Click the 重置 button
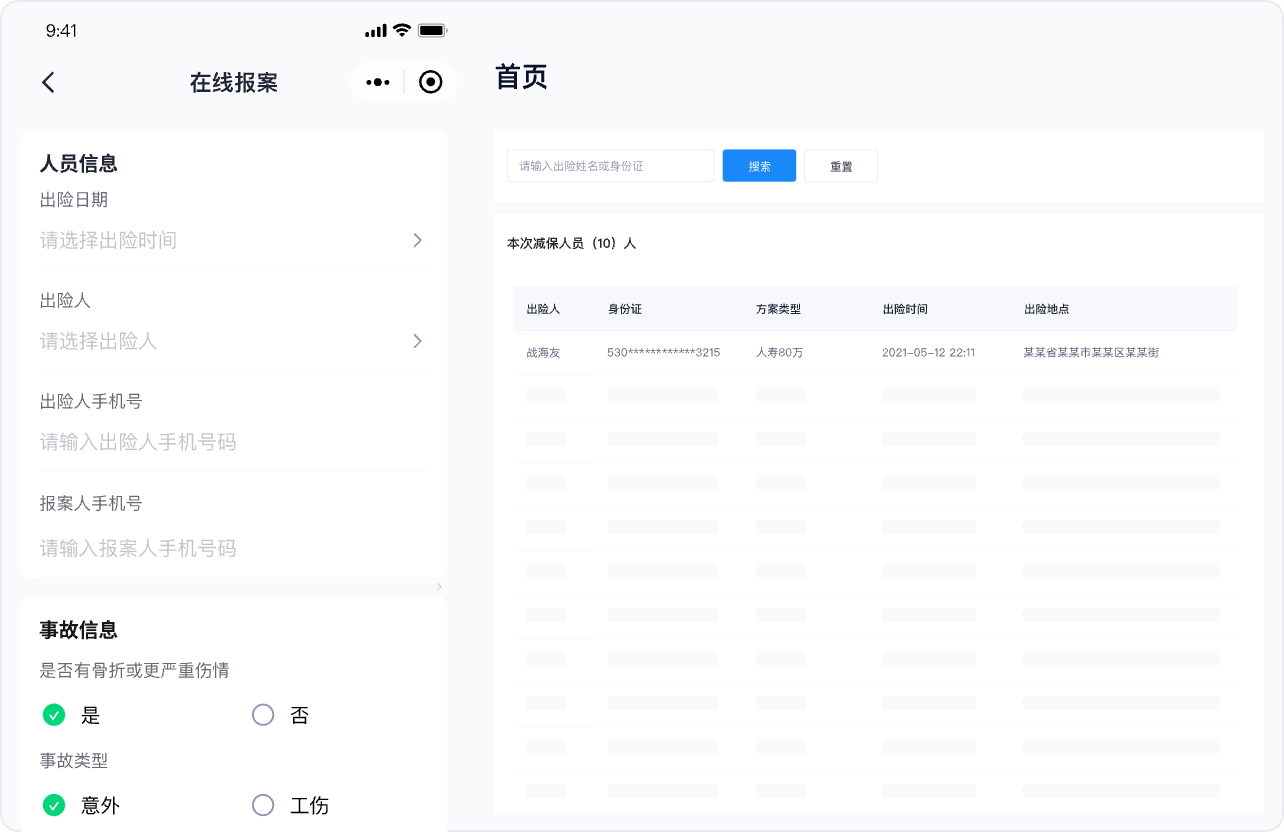The image size is (1284, 832). coord(841,166)
